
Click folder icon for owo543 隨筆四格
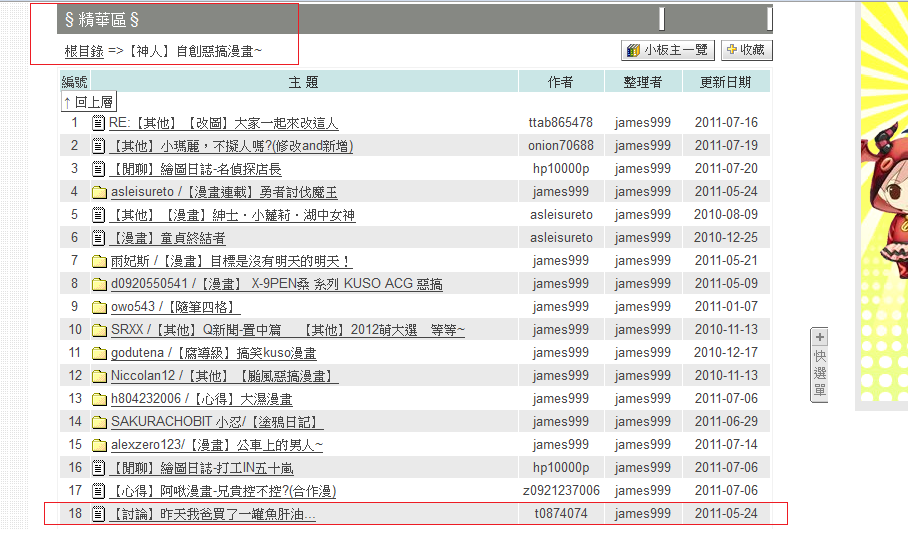99,307
